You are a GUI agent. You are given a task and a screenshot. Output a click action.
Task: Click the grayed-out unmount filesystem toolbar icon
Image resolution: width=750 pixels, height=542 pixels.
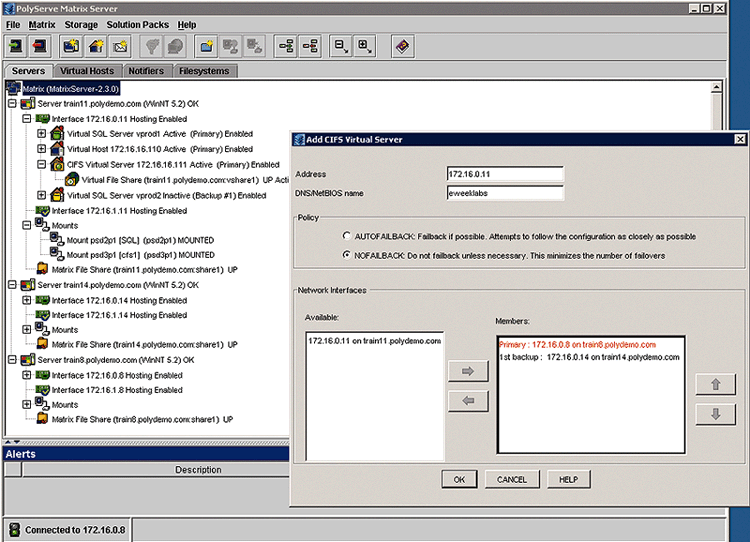(254, 46)
